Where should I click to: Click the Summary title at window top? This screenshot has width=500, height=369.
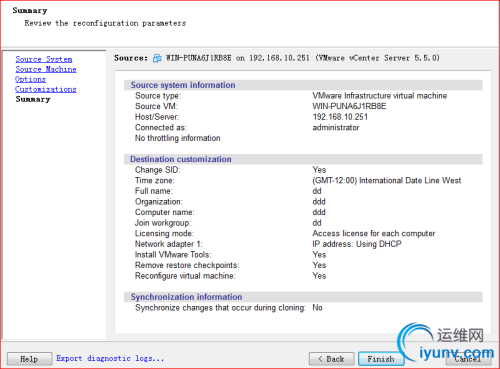coord(30,11)
